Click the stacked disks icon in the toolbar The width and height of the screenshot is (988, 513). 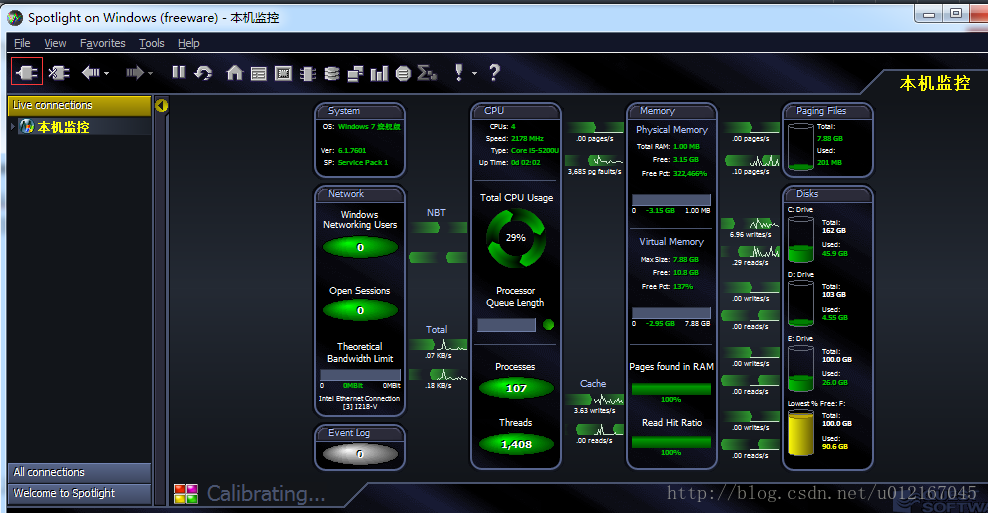332,73
